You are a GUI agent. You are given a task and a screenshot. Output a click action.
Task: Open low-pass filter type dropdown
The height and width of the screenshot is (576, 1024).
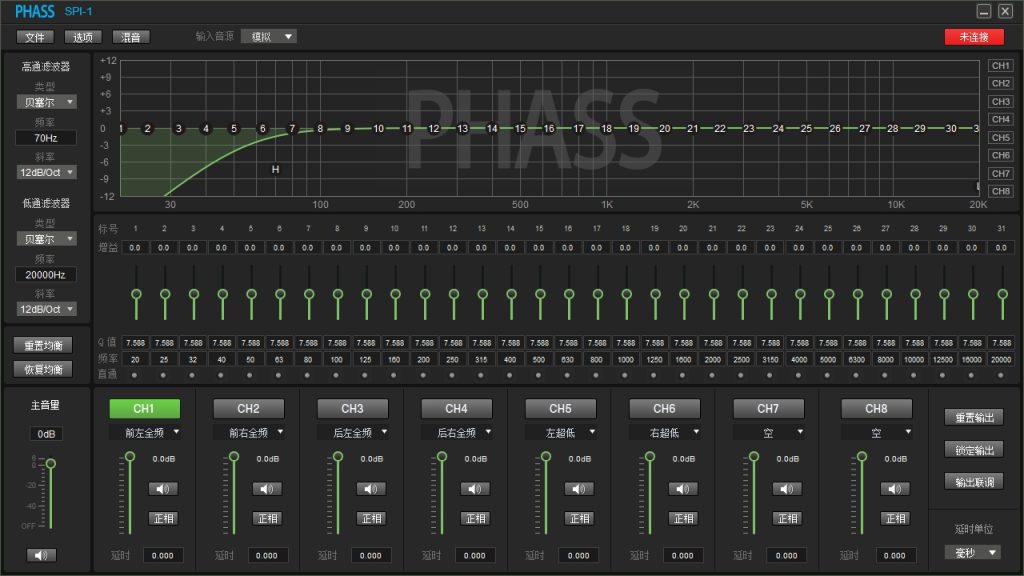tap(46, 239)
